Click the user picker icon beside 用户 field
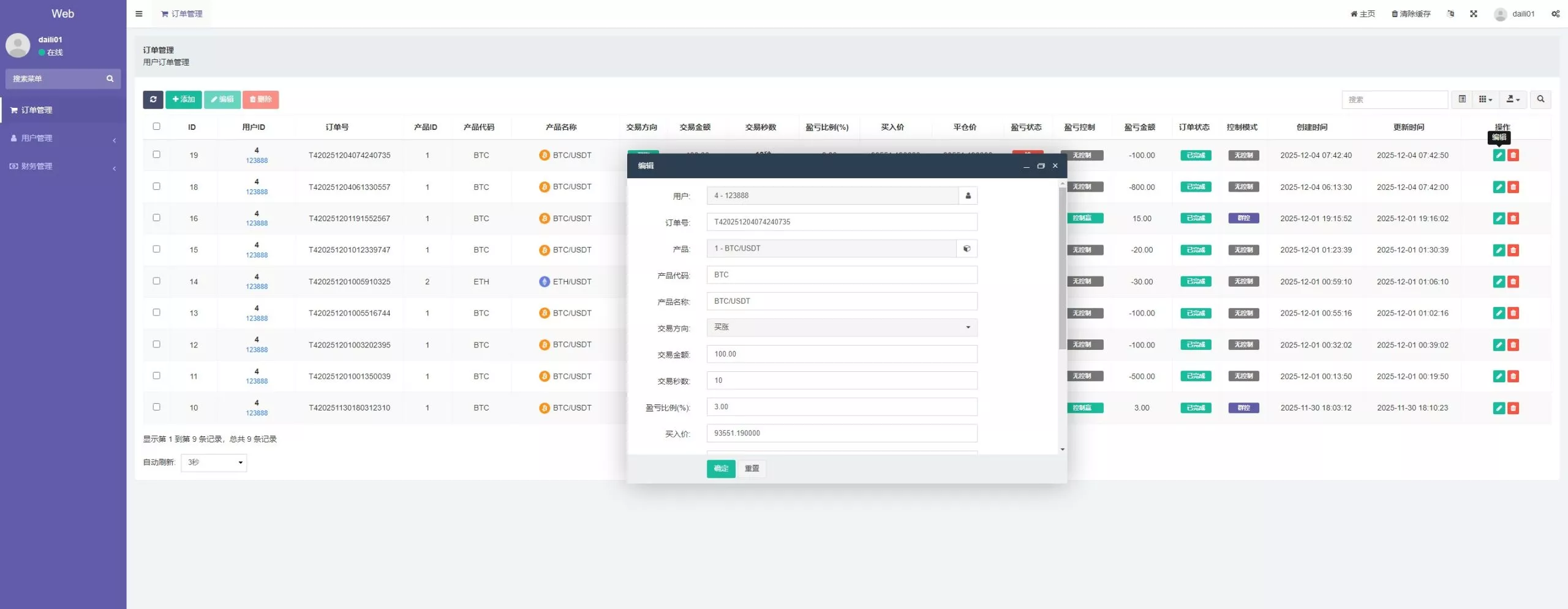Viewport: 1568px width, 609px height. (x=968, y=195)
